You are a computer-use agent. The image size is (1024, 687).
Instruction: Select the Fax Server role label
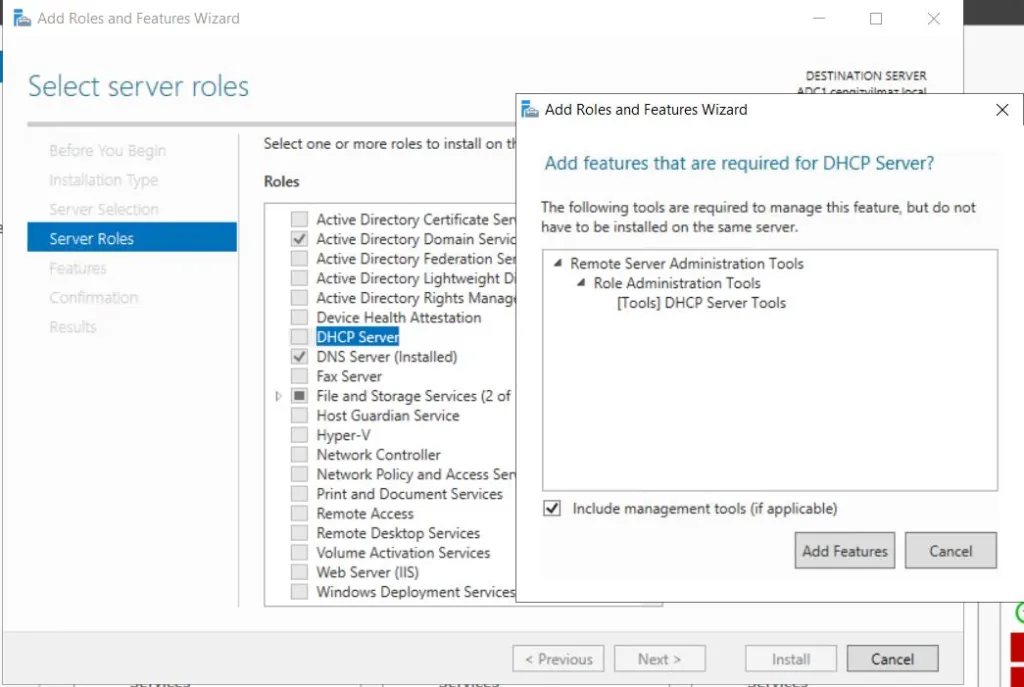click(349, 376)
